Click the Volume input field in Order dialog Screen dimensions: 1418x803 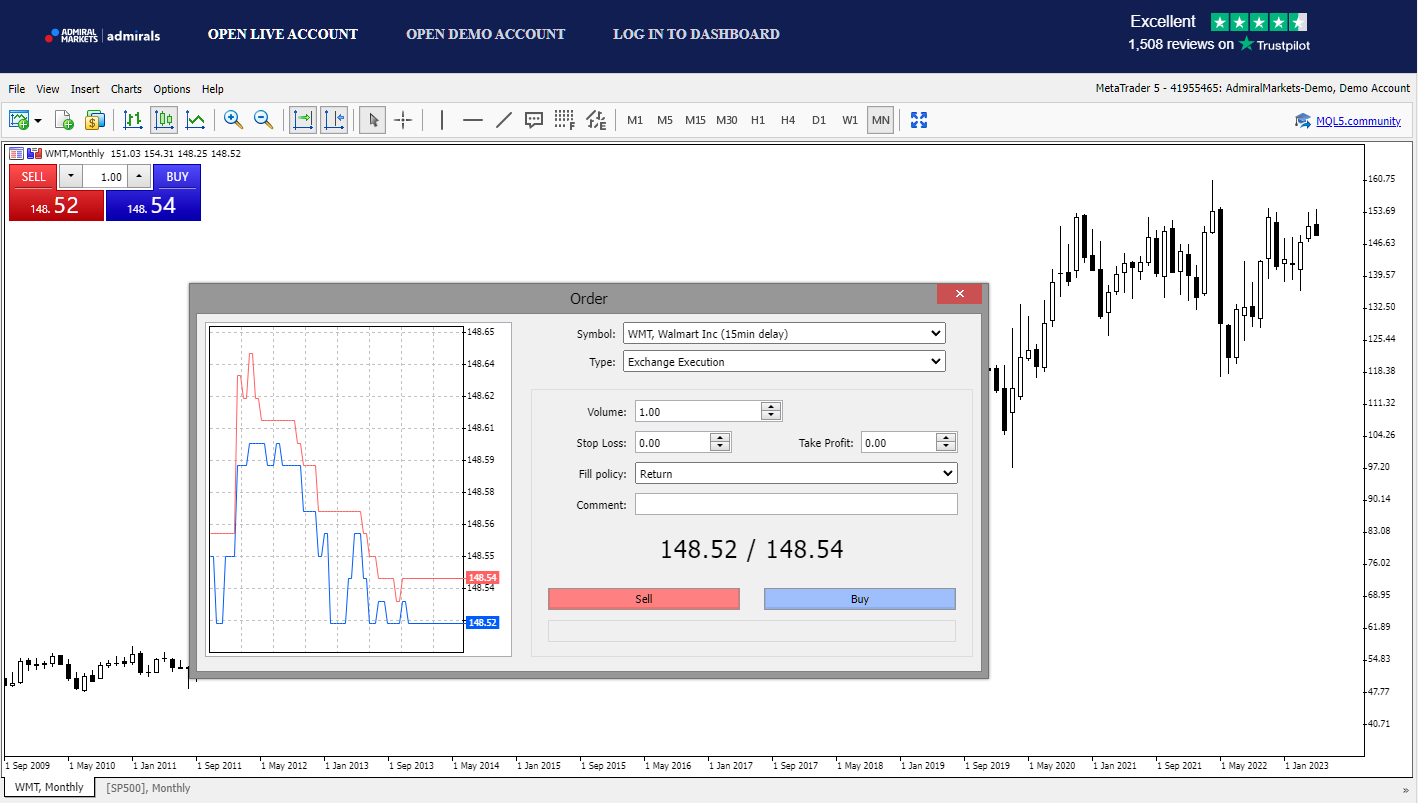pos(698,411)
